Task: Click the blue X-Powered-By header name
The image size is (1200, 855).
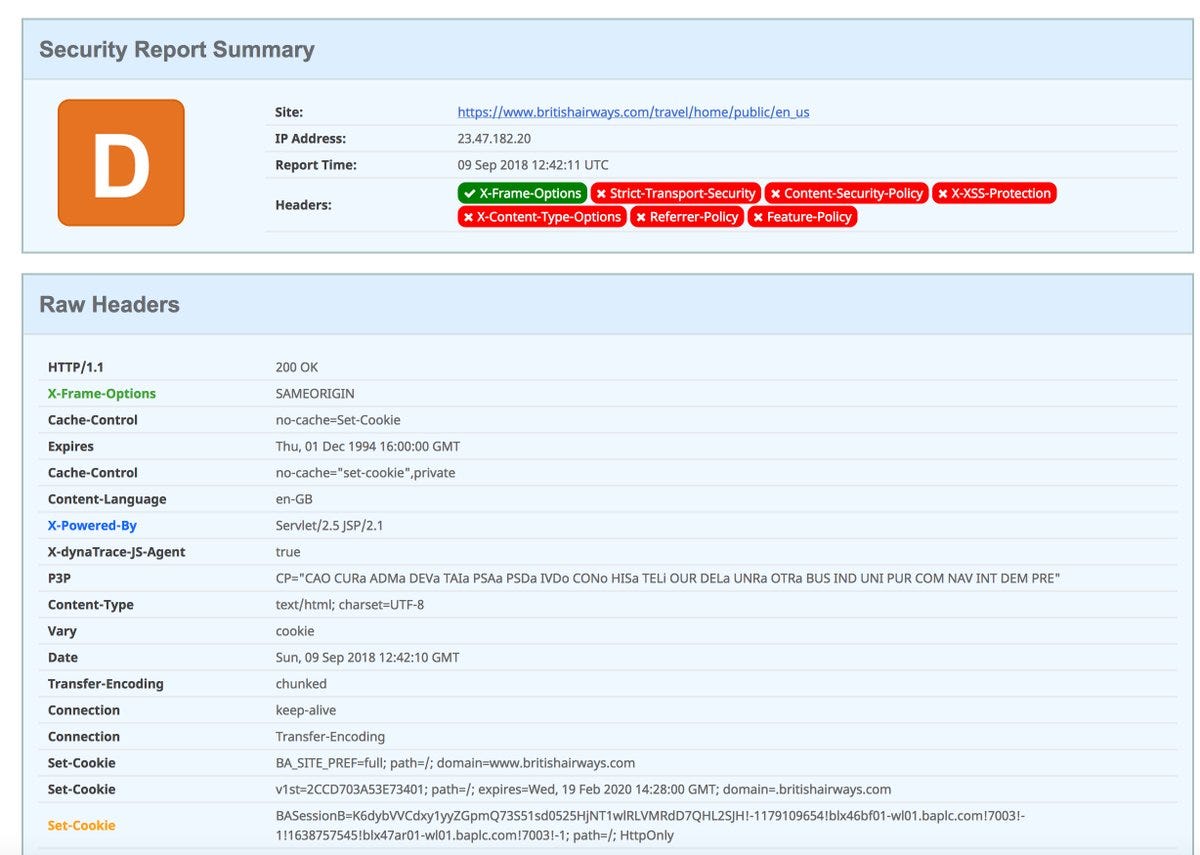Action: (92, 526)
